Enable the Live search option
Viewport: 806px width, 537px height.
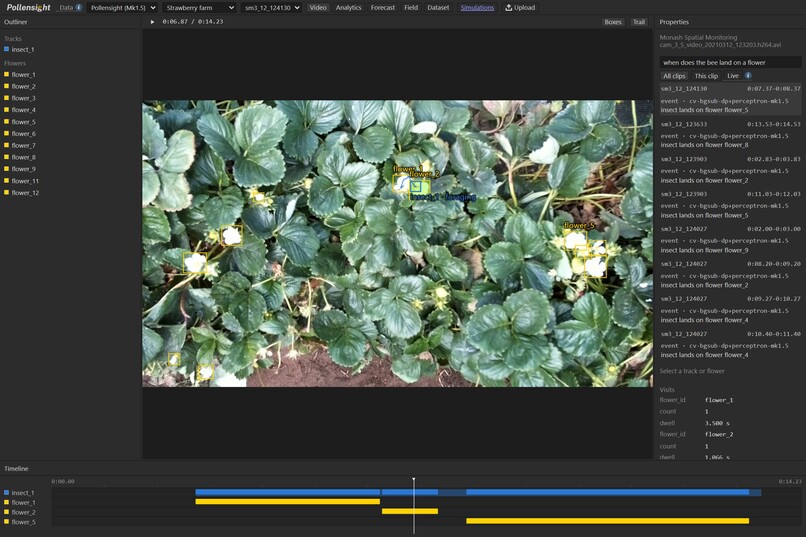732,76
